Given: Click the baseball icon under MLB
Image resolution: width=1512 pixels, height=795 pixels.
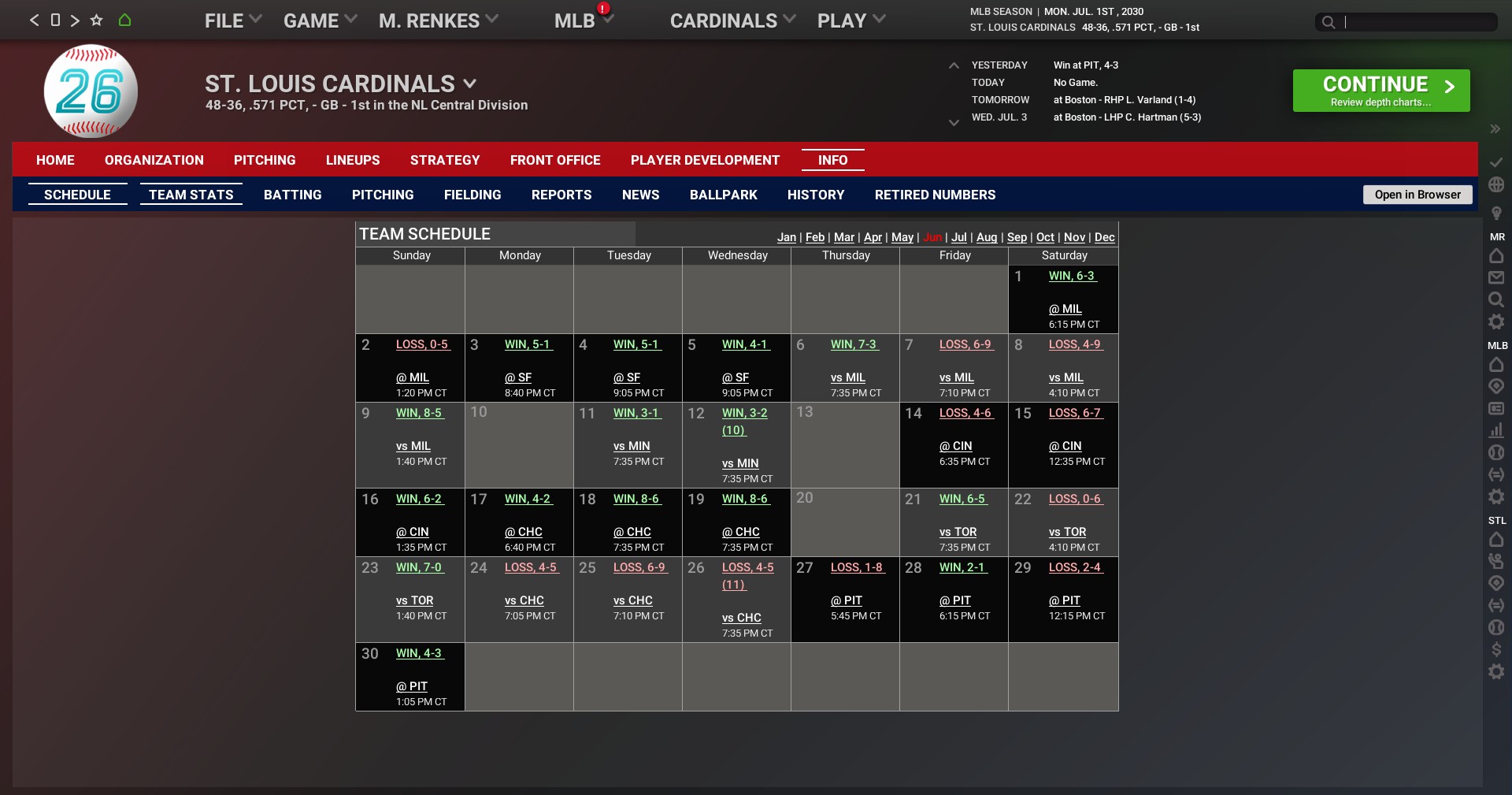Looking at the screenshot, I should click(1496, 452).
